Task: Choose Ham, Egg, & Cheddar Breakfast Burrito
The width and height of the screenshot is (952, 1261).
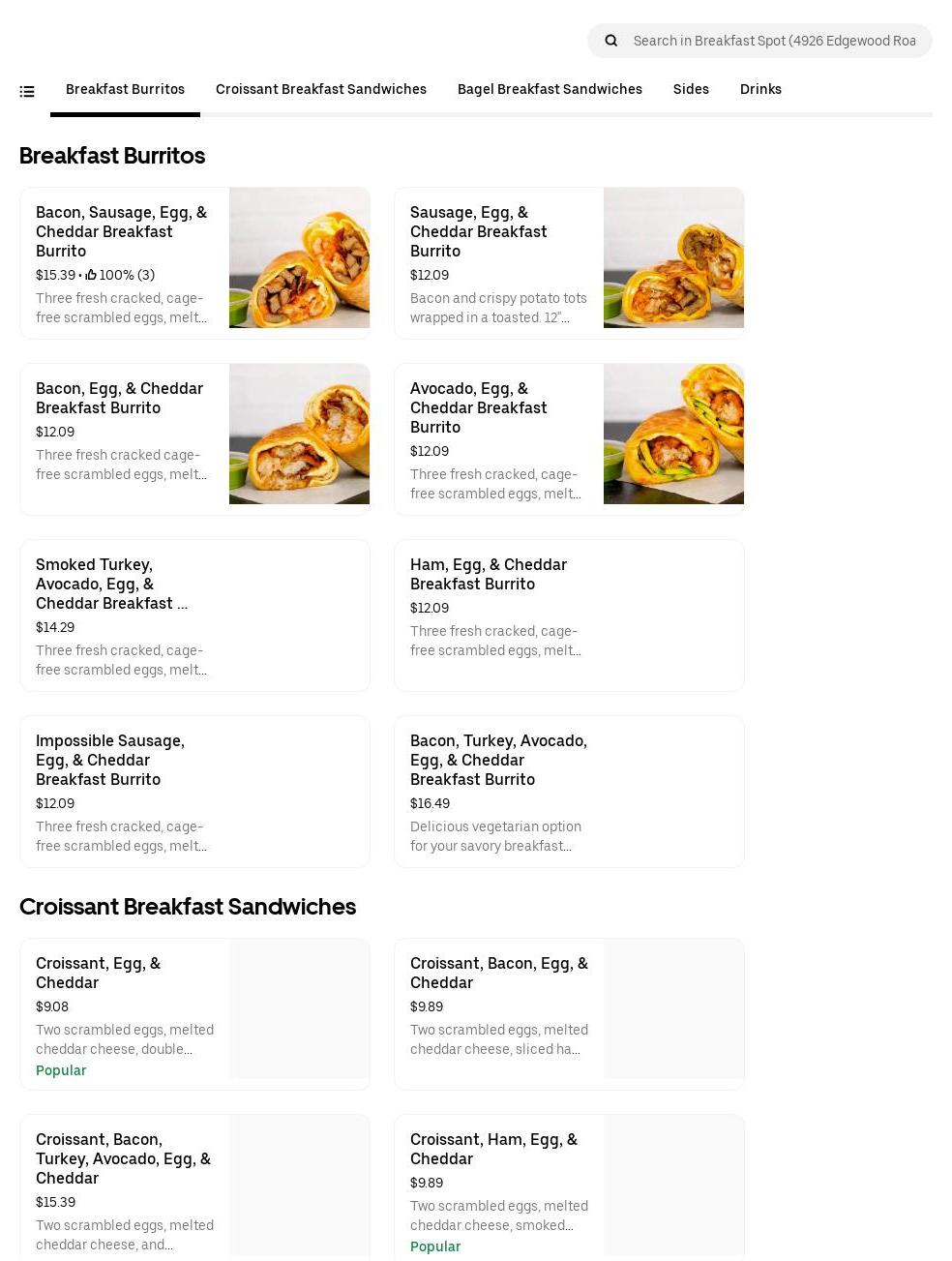Action: click(x=569, y=615)
